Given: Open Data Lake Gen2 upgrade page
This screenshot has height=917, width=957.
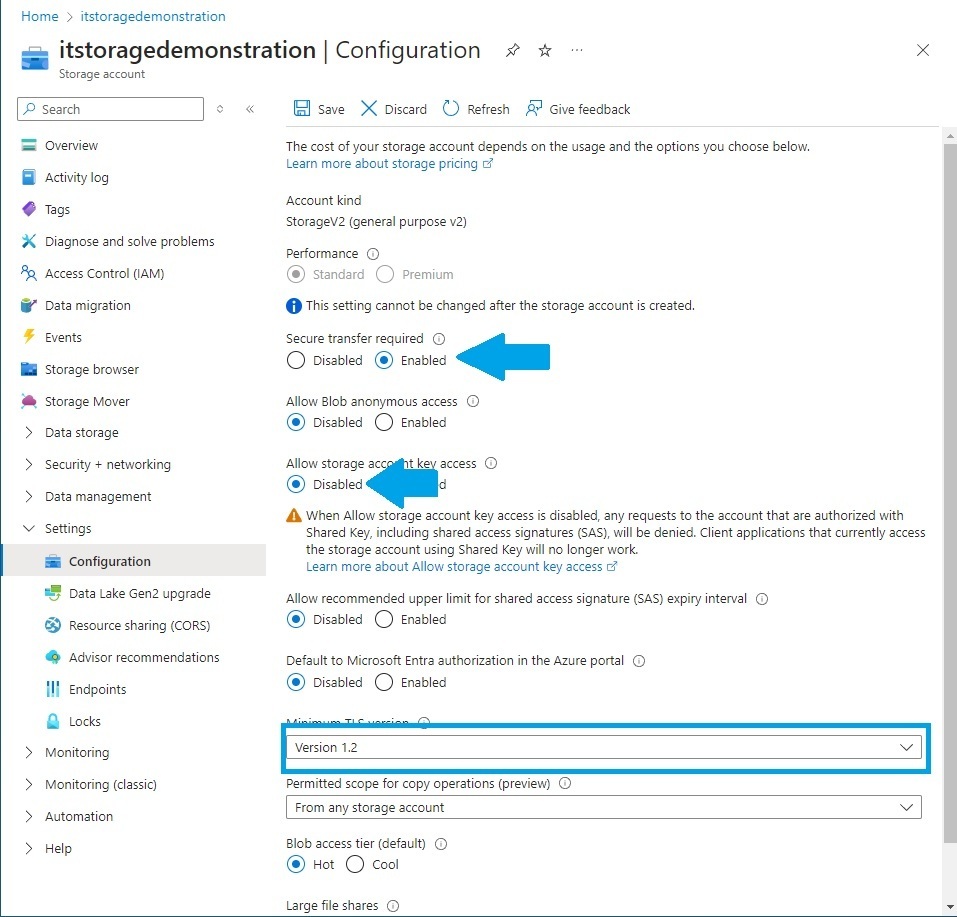Looking at the screenshot, I should coord(139,593).
